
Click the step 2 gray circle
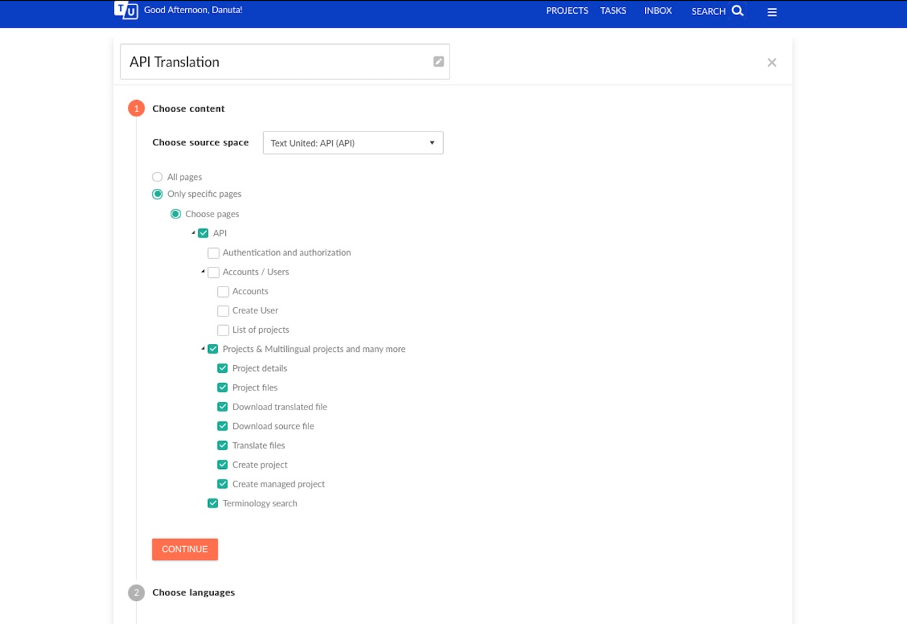coord(136,593)
